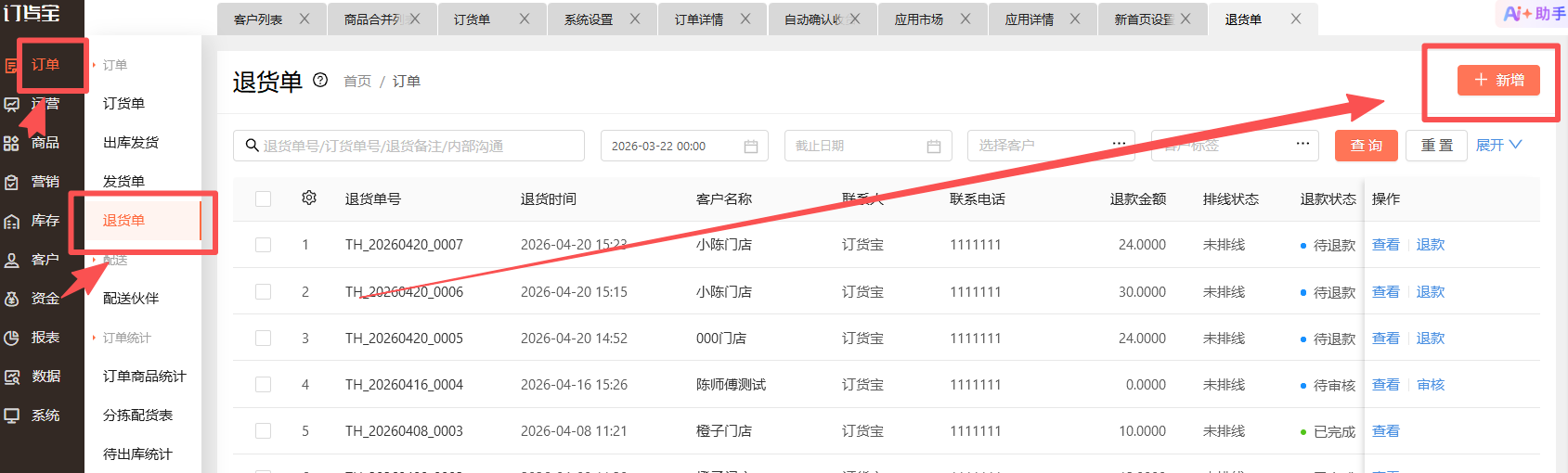Collapse the 配送 submenu group header
The height and width of the screenshot is (473, 1568).
pos(115,260)
